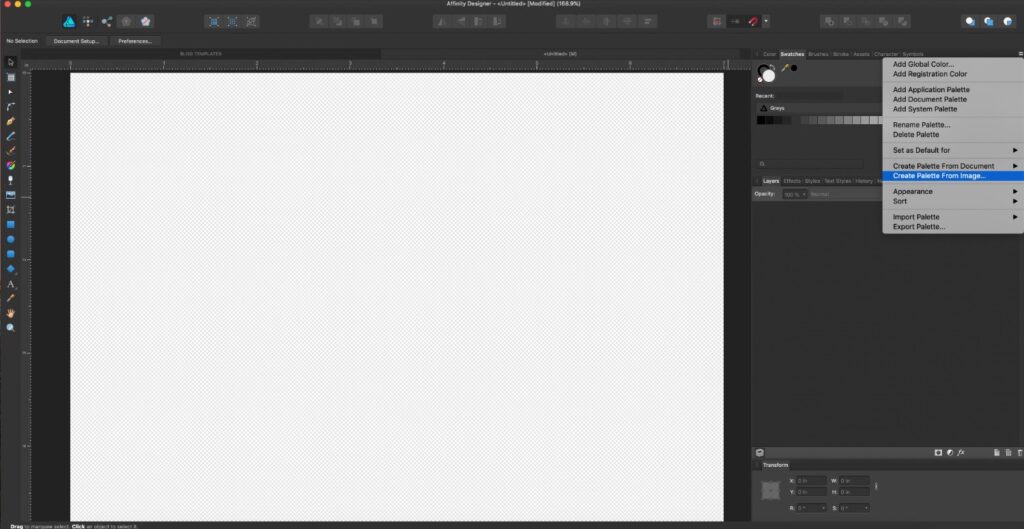
Task: Select the Rectangle shape tool
Action: pos(10,225)
